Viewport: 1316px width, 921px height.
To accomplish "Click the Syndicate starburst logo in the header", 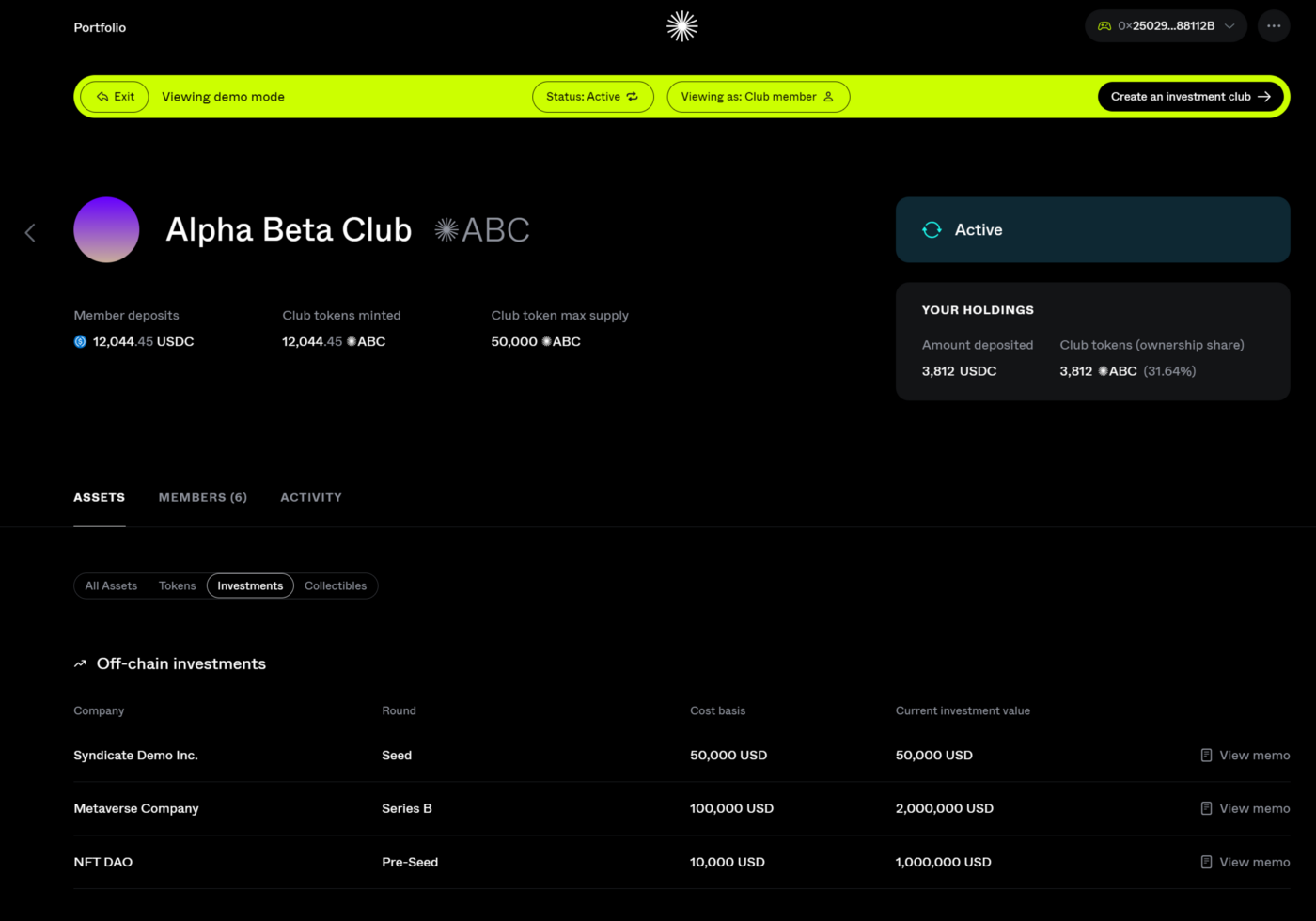I will click(x=681, y=26).
